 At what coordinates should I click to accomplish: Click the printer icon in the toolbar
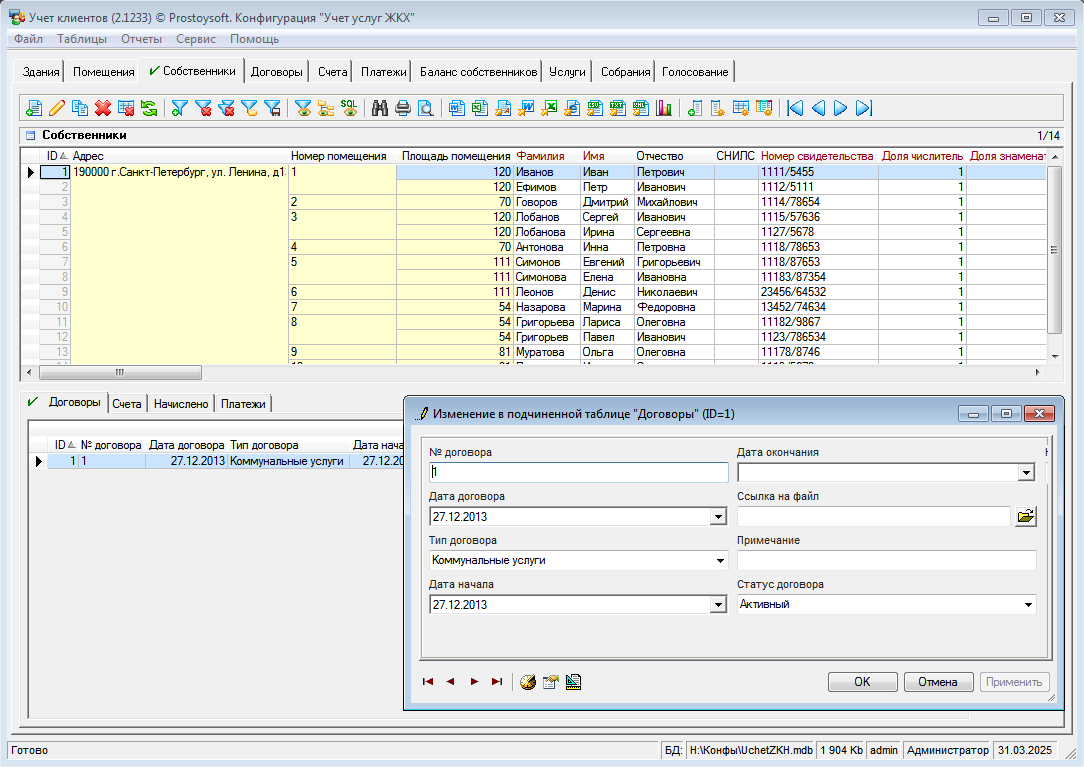[x=403, y=108]
